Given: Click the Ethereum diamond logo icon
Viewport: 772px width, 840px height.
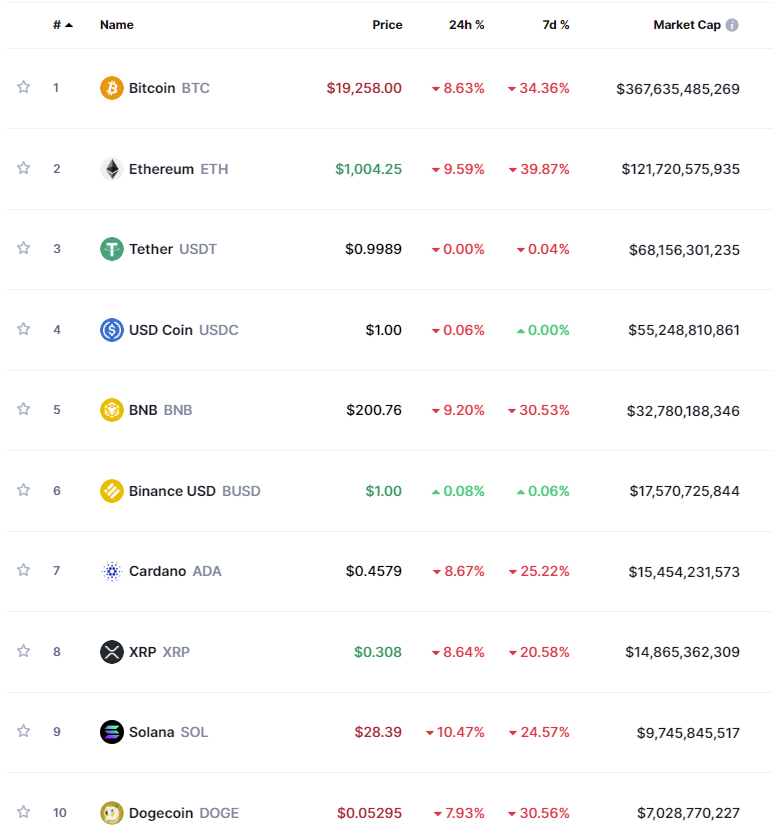Looking at the screenshot, I should 111,169.
